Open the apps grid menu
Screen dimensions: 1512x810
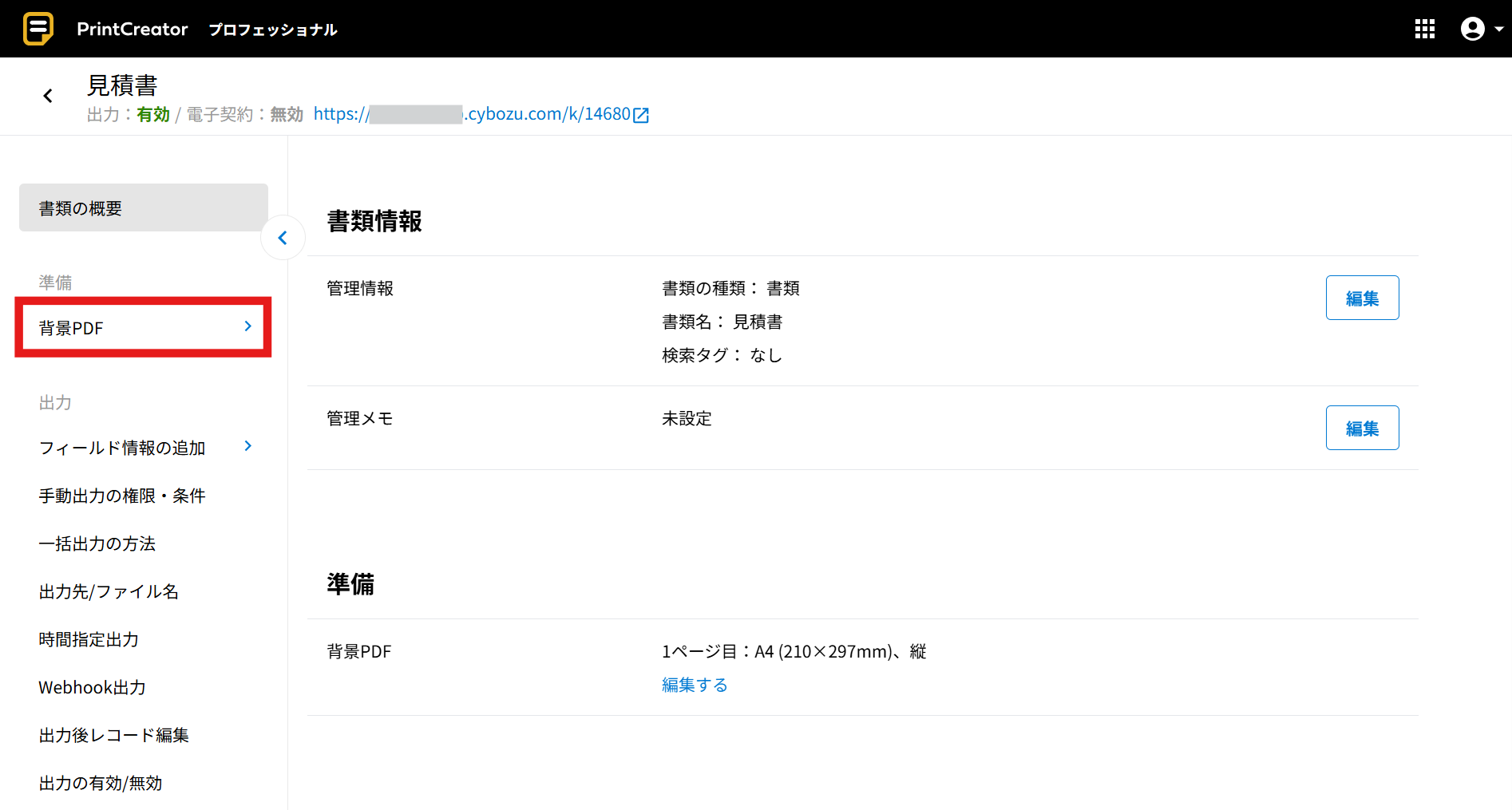(x=1424, y=30)
